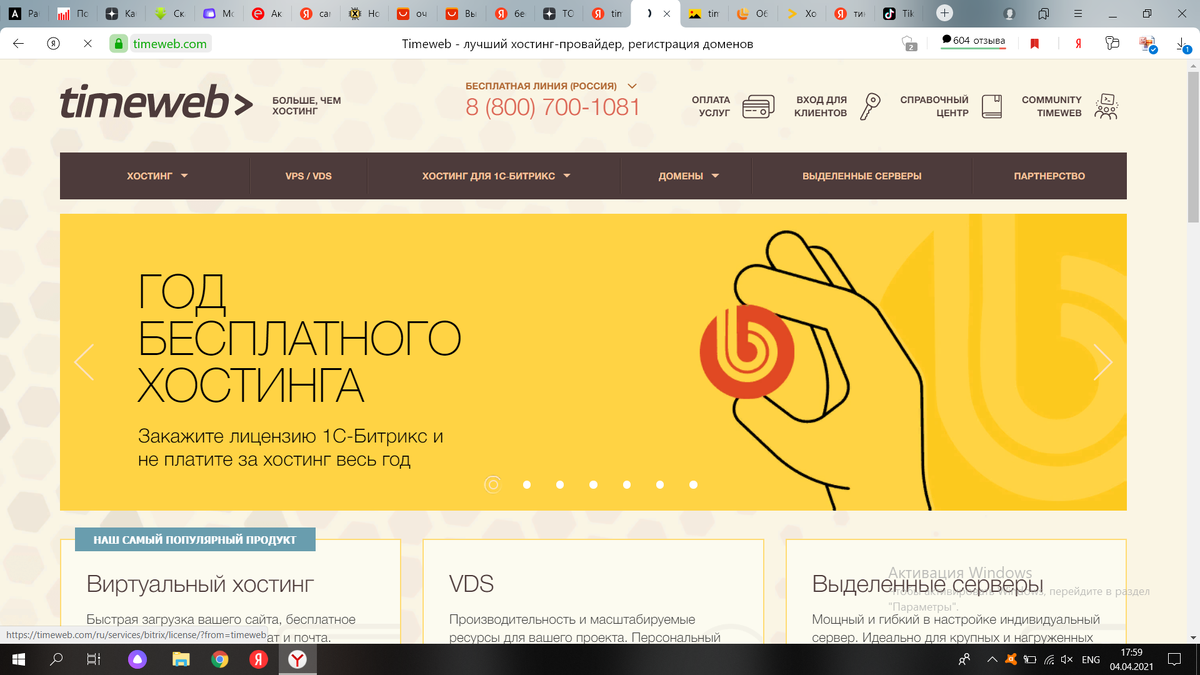Open Task View on the taskbar

click(92, 659)
